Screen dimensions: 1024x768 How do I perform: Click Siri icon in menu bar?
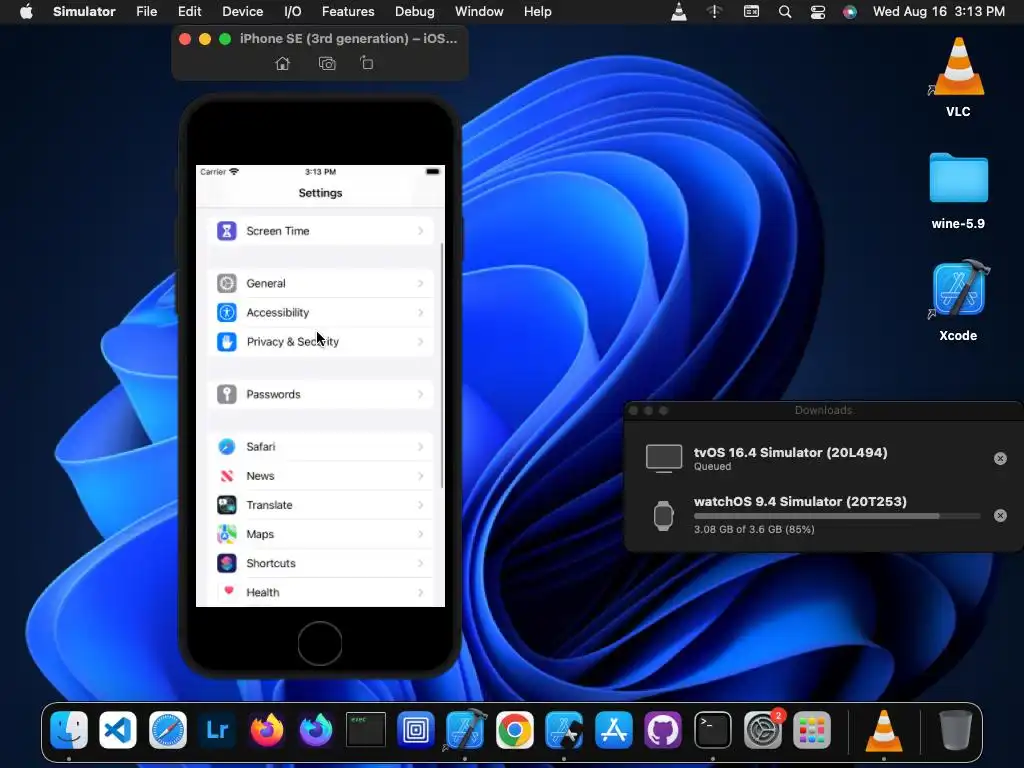click(850, 12)
